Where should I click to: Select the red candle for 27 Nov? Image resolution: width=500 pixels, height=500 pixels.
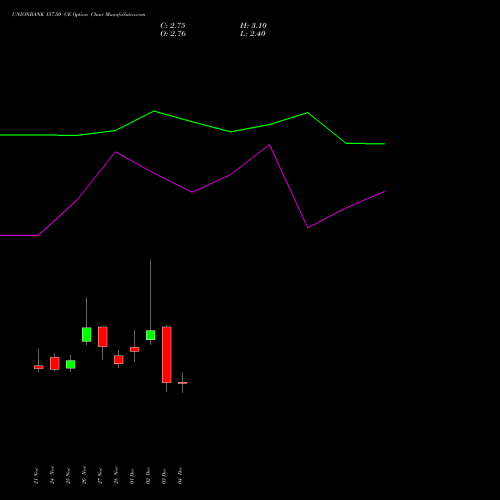click(x=103, y=337)
